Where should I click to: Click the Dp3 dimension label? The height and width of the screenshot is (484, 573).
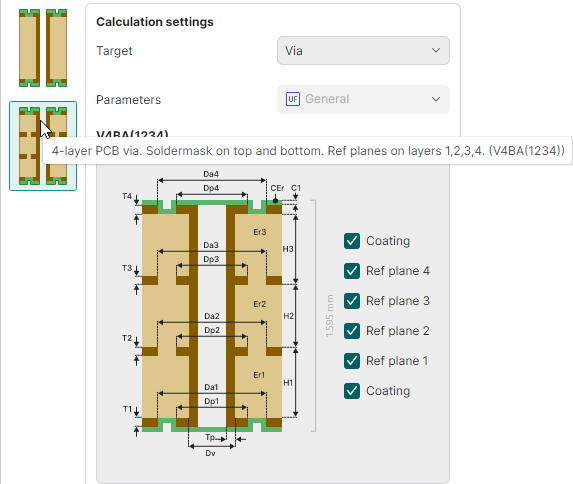[x=211, y=259]
